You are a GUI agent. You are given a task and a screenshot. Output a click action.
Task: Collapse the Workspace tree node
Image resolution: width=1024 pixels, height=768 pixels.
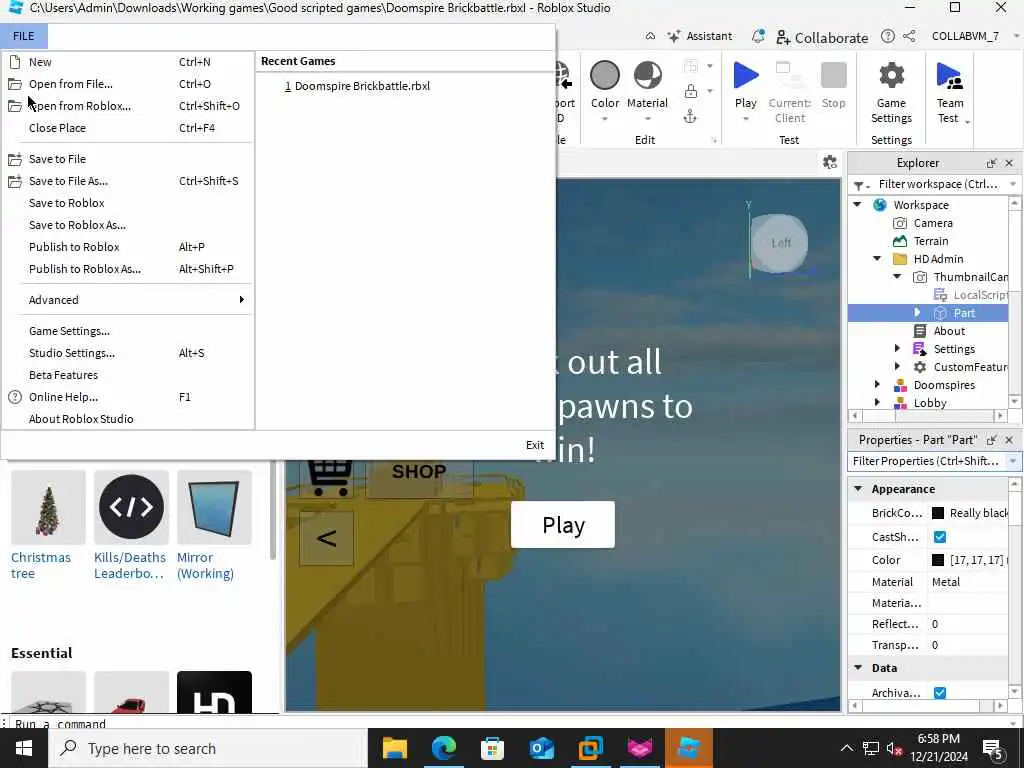pos(857,204)
